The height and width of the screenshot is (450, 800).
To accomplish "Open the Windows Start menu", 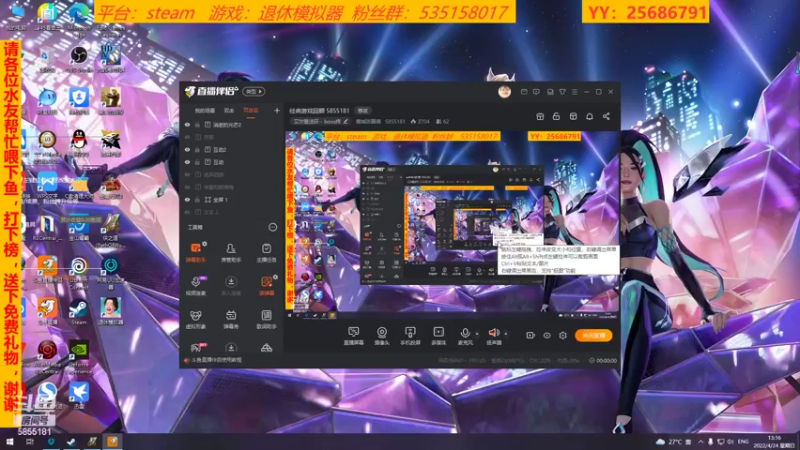I will [x=9, y=441].
